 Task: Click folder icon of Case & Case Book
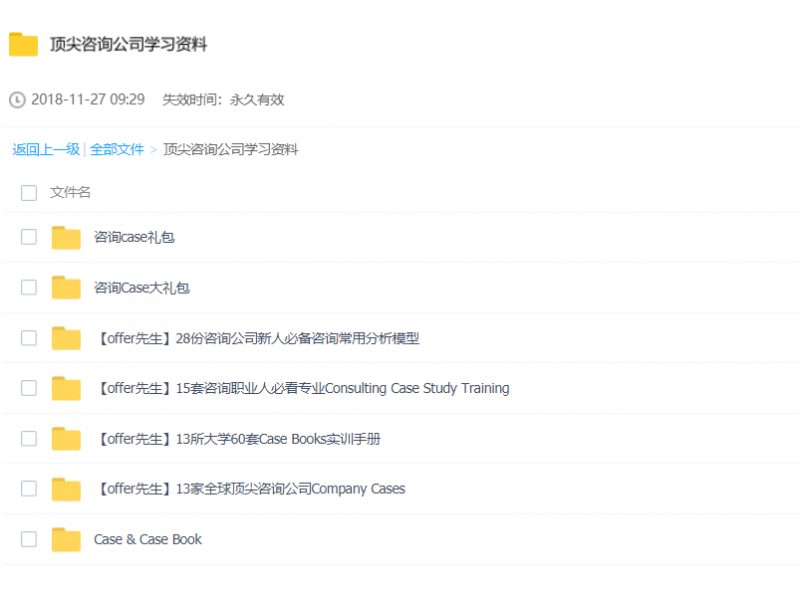click(66, 539)
